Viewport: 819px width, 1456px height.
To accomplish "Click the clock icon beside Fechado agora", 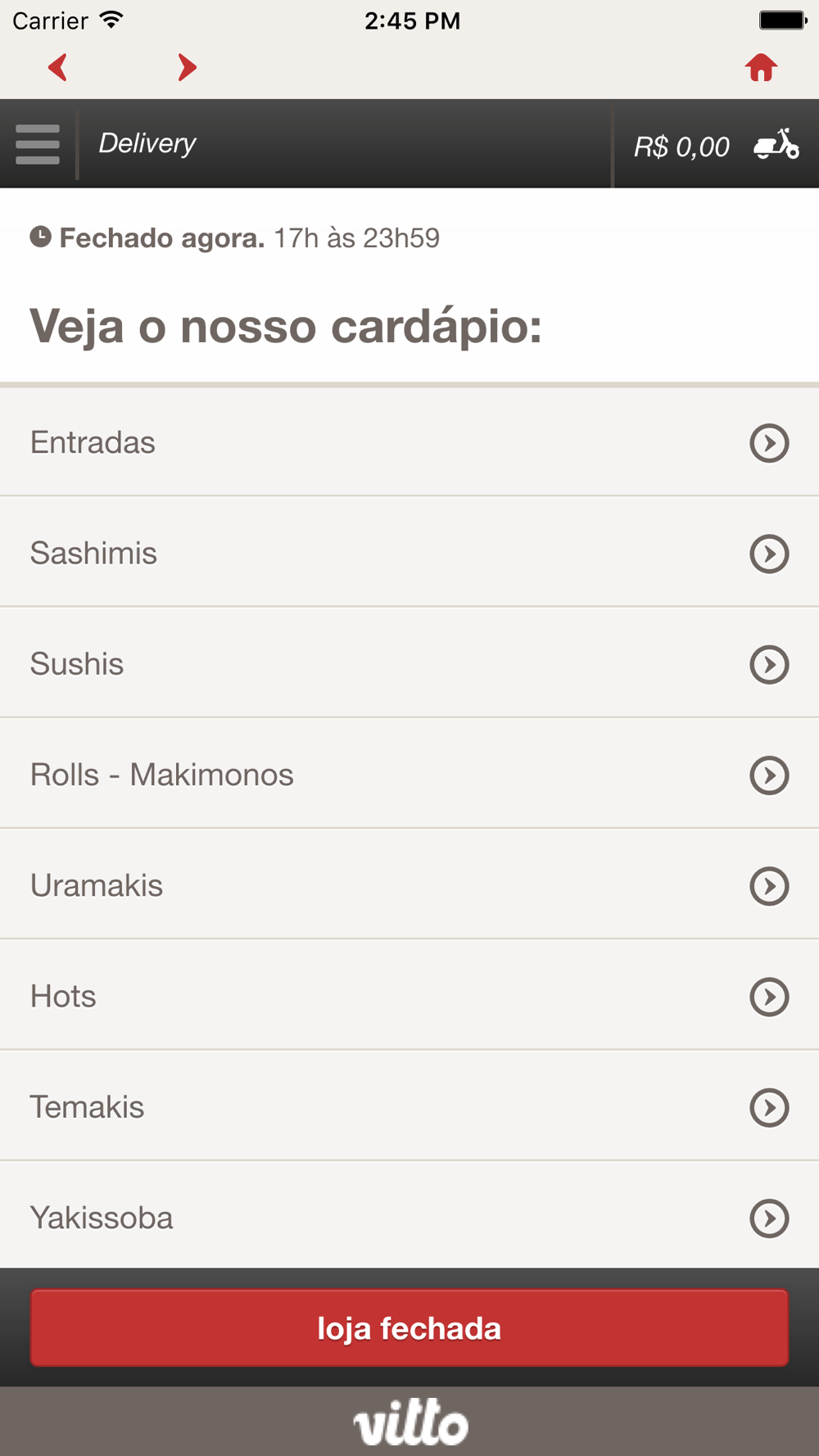I will pos(41,237).
